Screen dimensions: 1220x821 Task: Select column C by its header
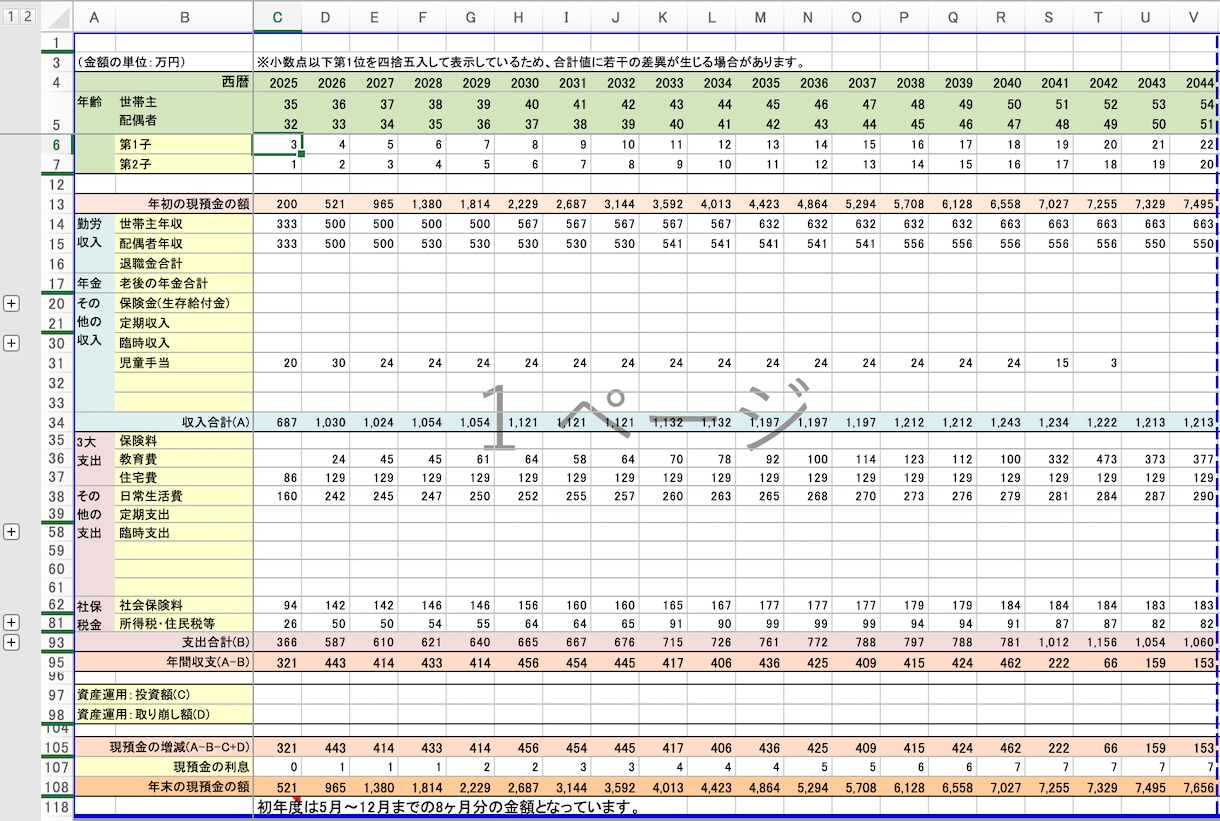[278, 16]
